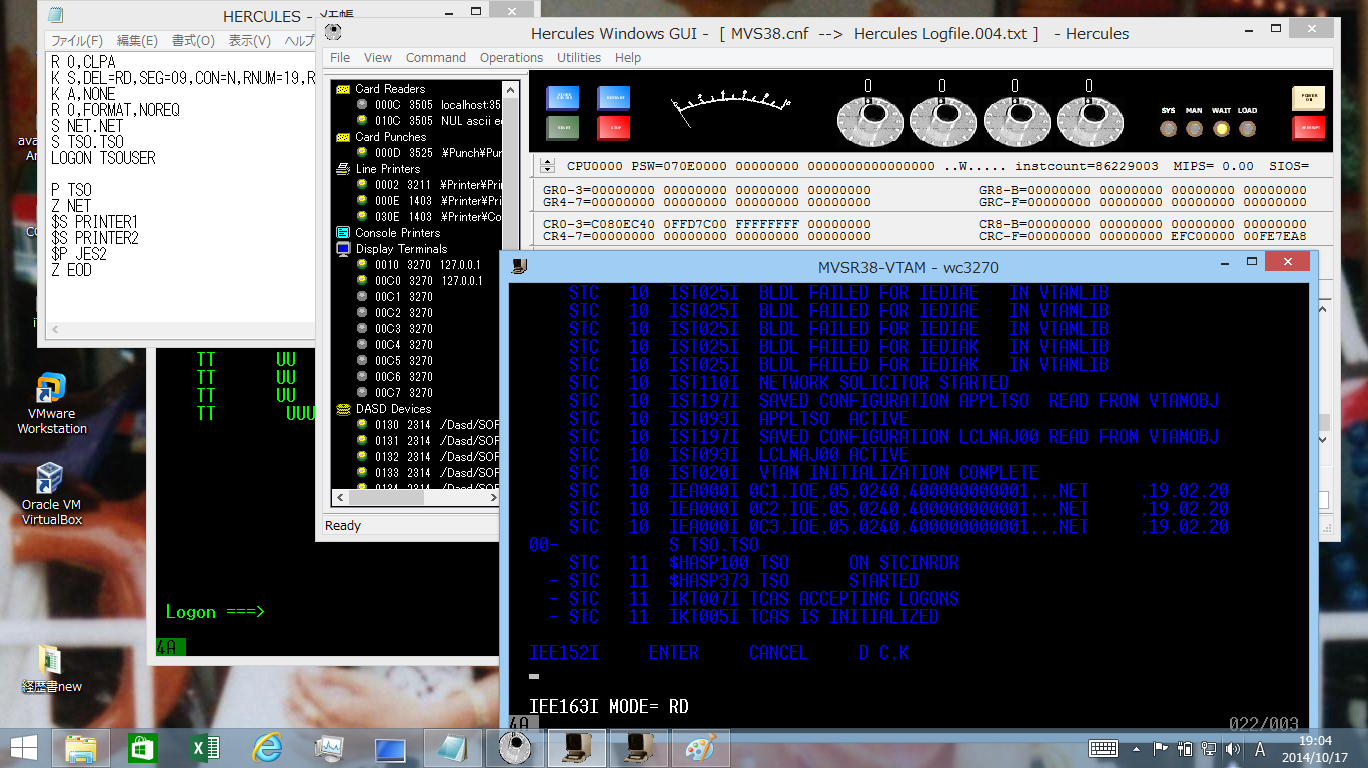This screenshot has width=1368, height=768.
Task: Switch to Notepad in the taskbar
Action: coord(452,748)
